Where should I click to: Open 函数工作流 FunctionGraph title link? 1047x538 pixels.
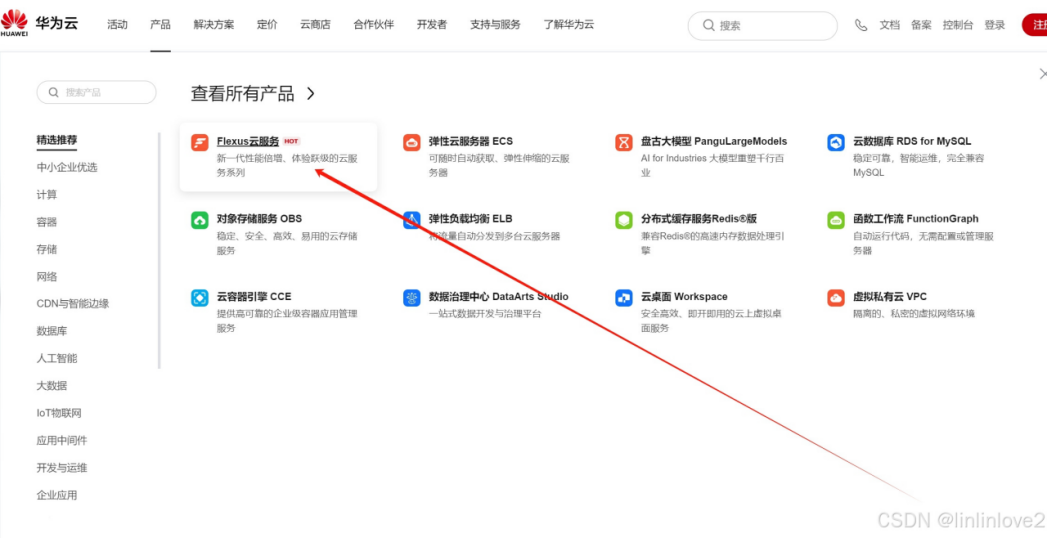point(916,219)
